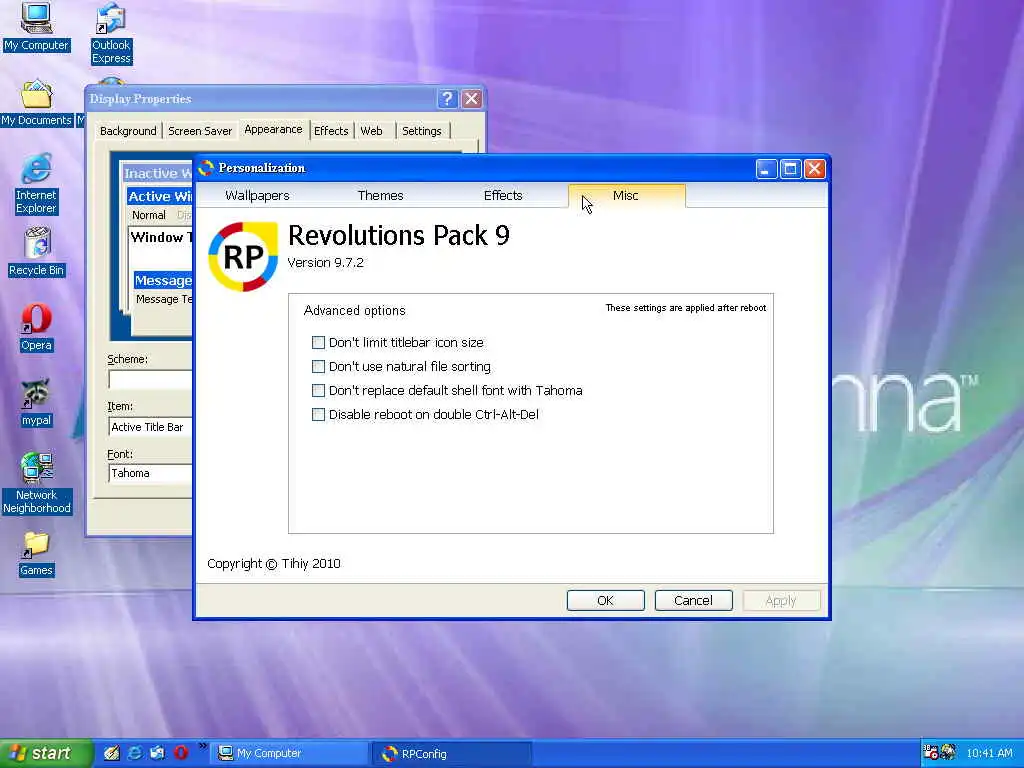Toggle Don't replace default shell font option
Screen dimensions: 1024x768
click(318, 391)
